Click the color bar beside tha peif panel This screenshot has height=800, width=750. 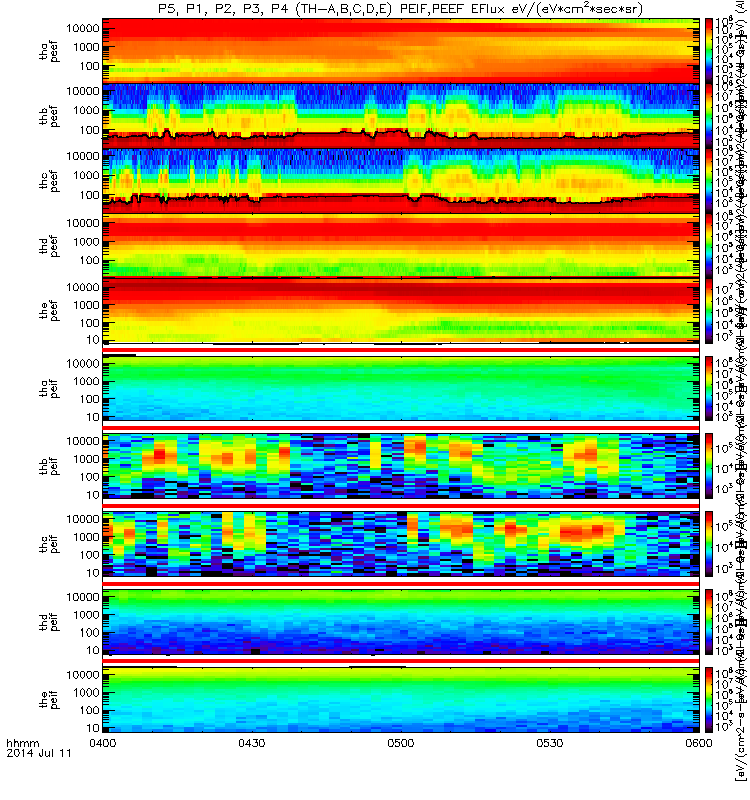pyautogui.click(x=709, y=388)
